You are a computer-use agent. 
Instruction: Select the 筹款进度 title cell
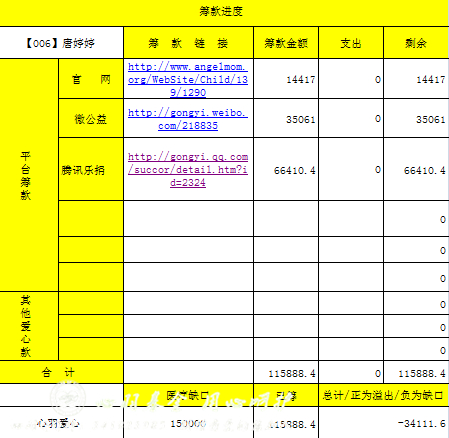[221, 12]
